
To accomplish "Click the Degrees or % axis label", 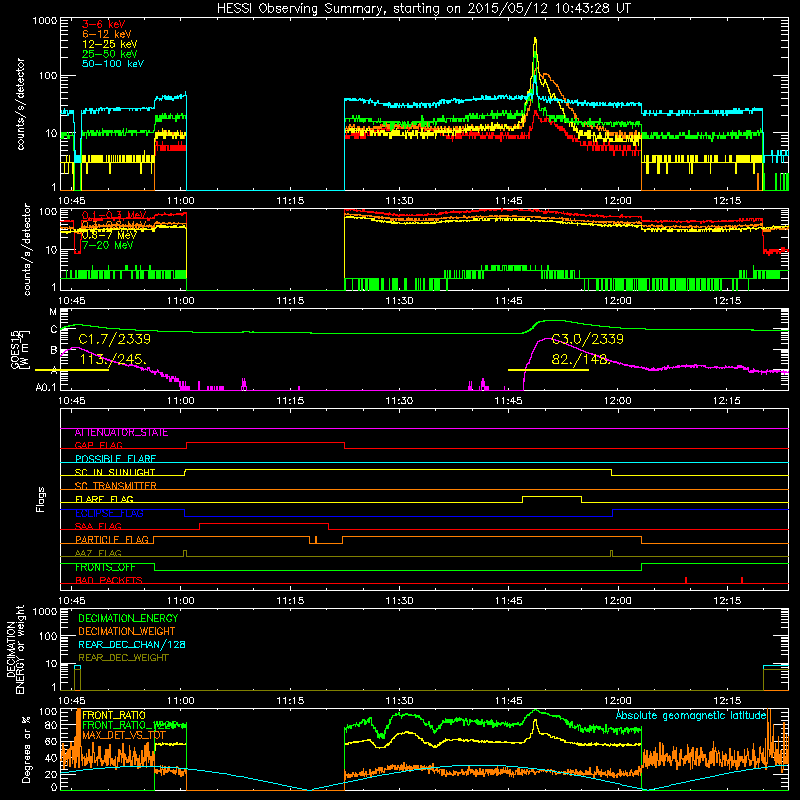I will (26, 749).
